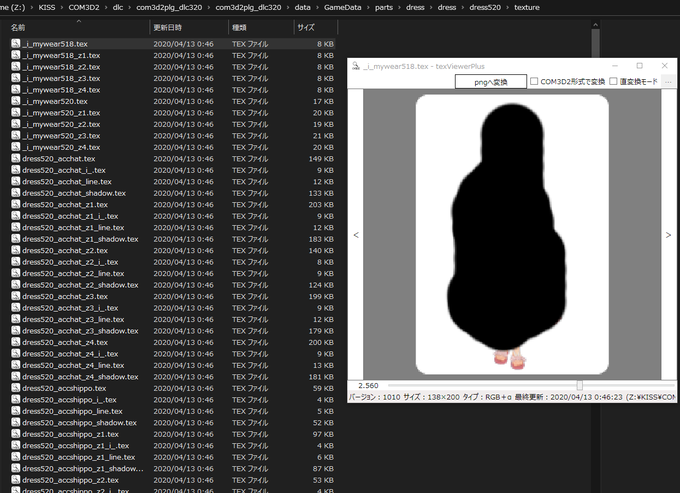Click the file icon of dress520_acchat_z4_shadow.tex
The height and width of the screenshot is (493, 680).
tap(16, 376)
